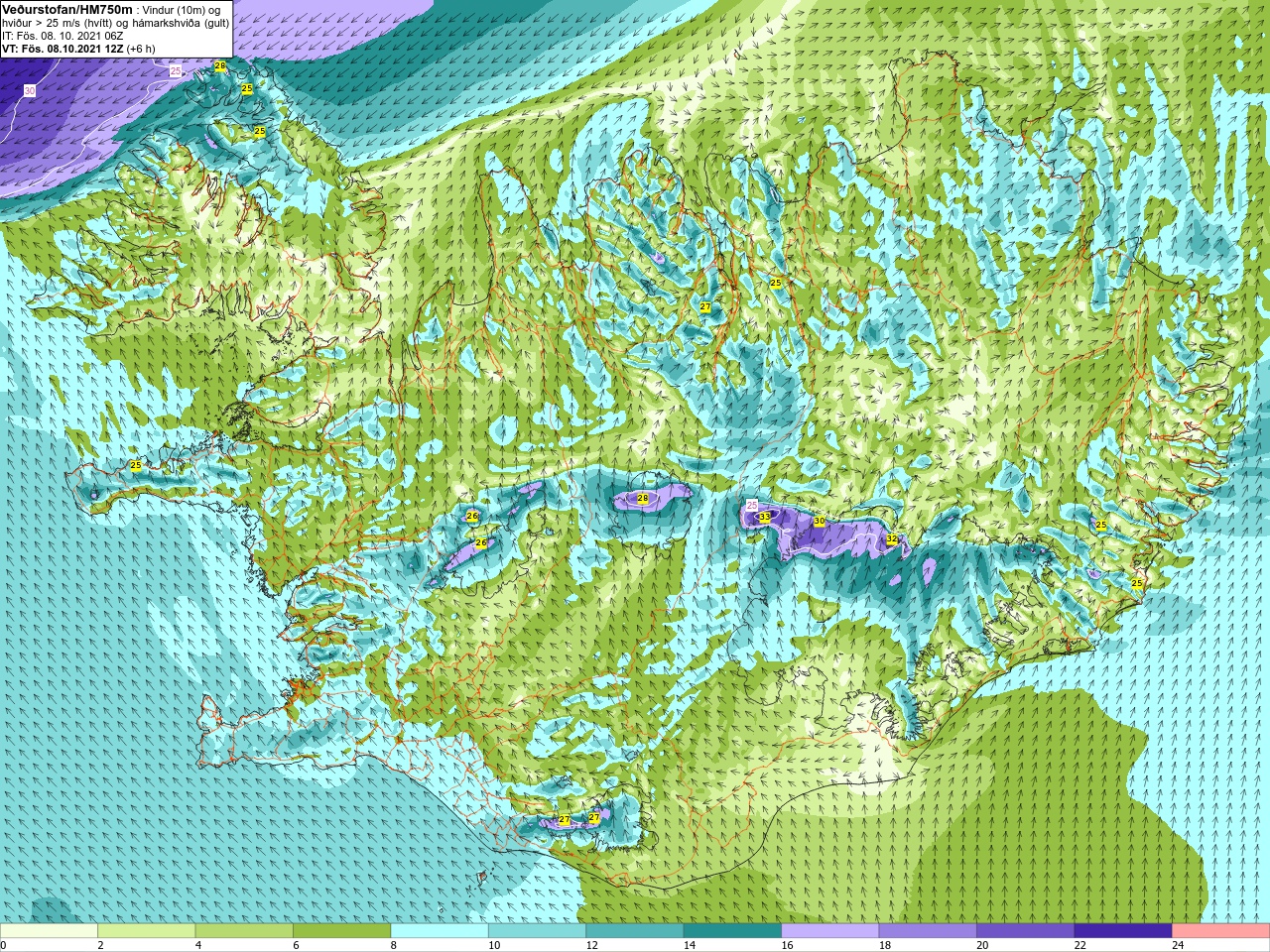The height and width of the screenshot is (952, 1270).
Task: Click the yellow 32 gust marker
Action: click(x=891, y=539)
